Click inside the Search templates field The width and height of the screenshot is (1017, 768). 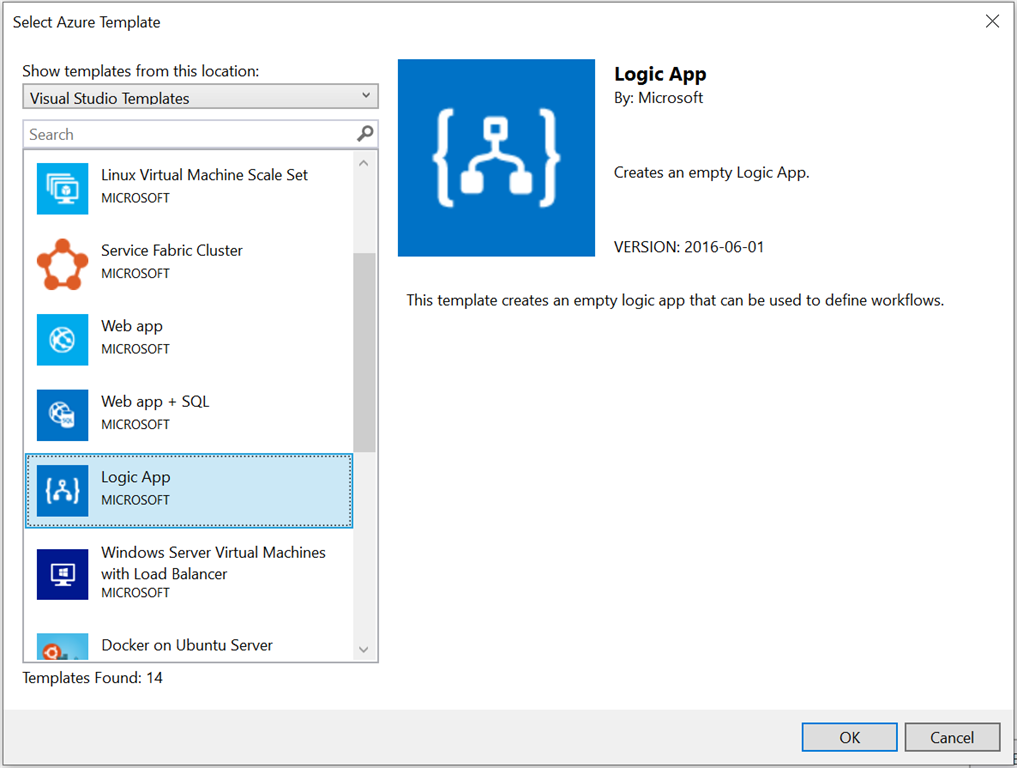coord(180,133)
